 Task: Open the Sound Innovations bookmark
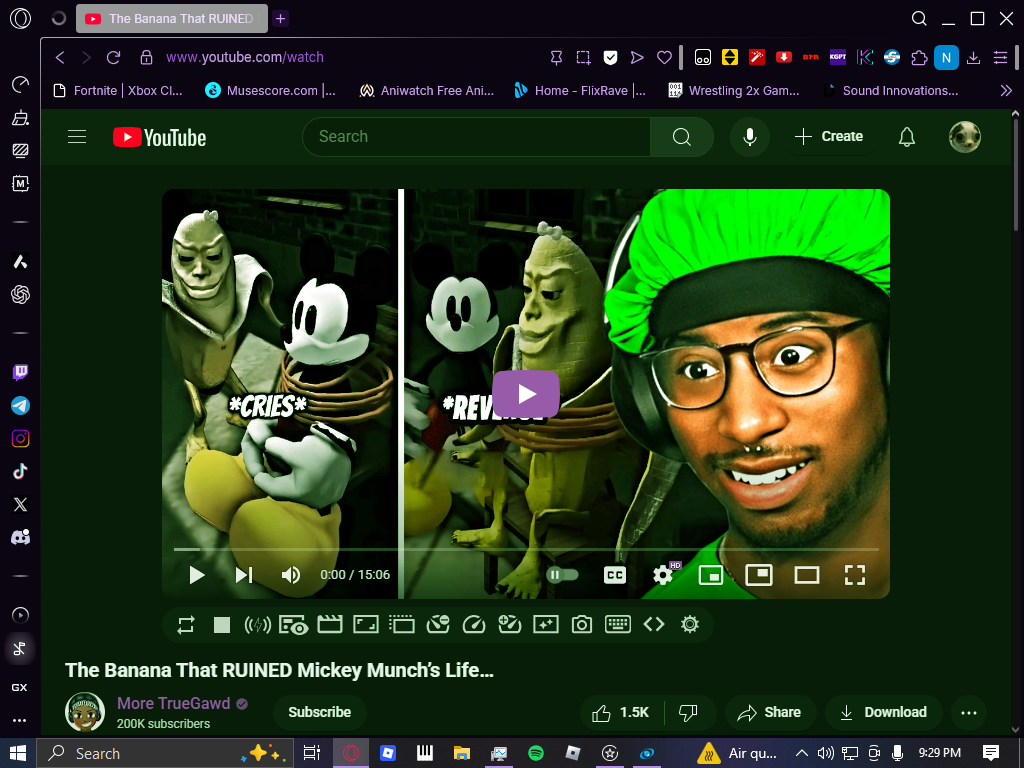(x=890, y=91)
